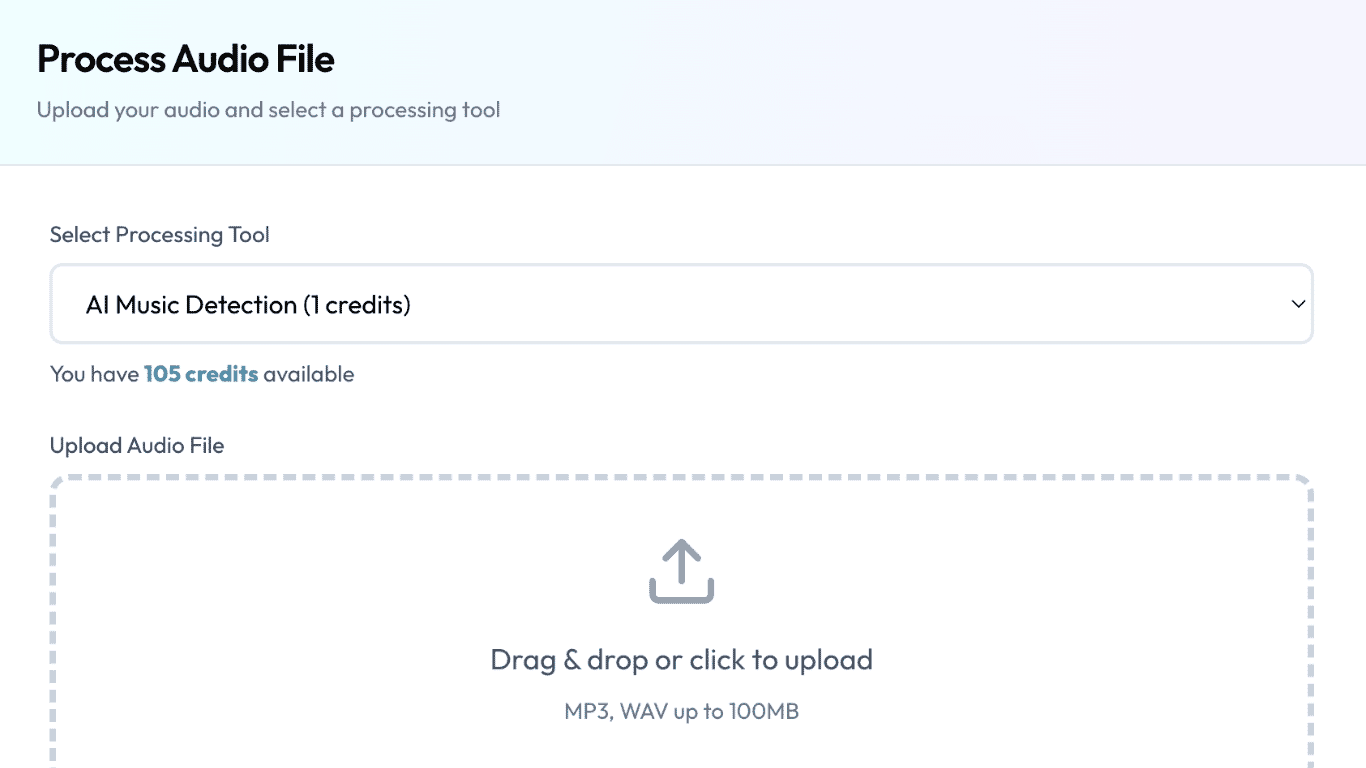Screen dimensions: 1366x768
Task: Click empty space inside the tool dropdown field
Action: click(800, 304)
